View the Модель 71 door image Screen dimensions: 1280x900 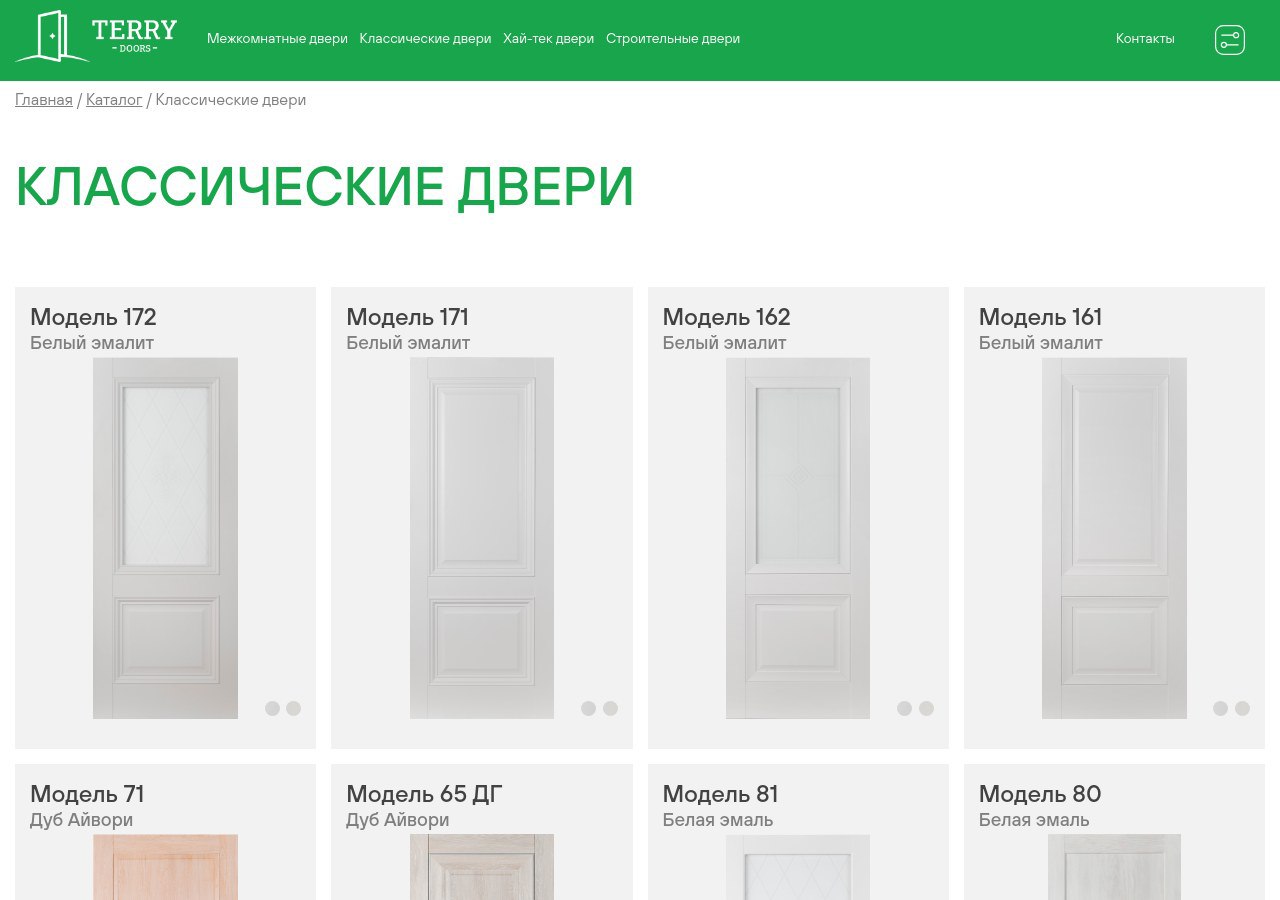[165, 867]
